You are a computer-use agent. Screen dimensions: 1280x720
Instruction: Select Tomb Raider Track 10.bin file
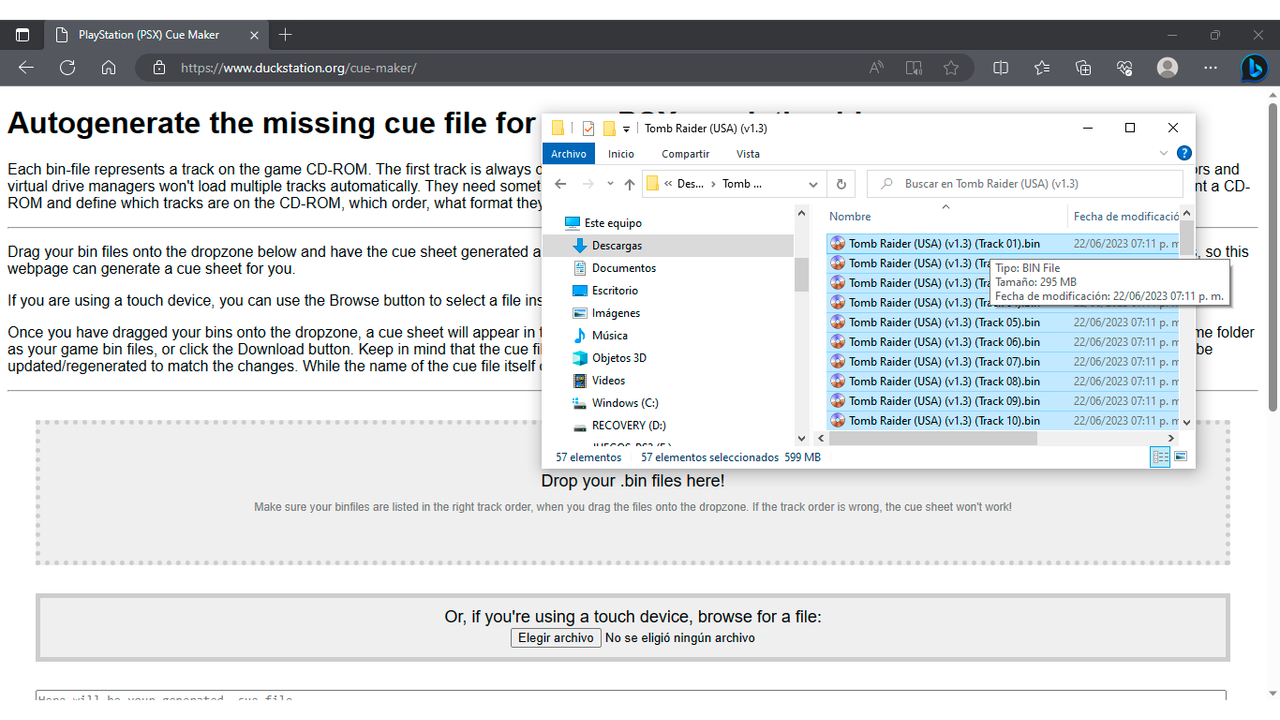(1003, 420)
